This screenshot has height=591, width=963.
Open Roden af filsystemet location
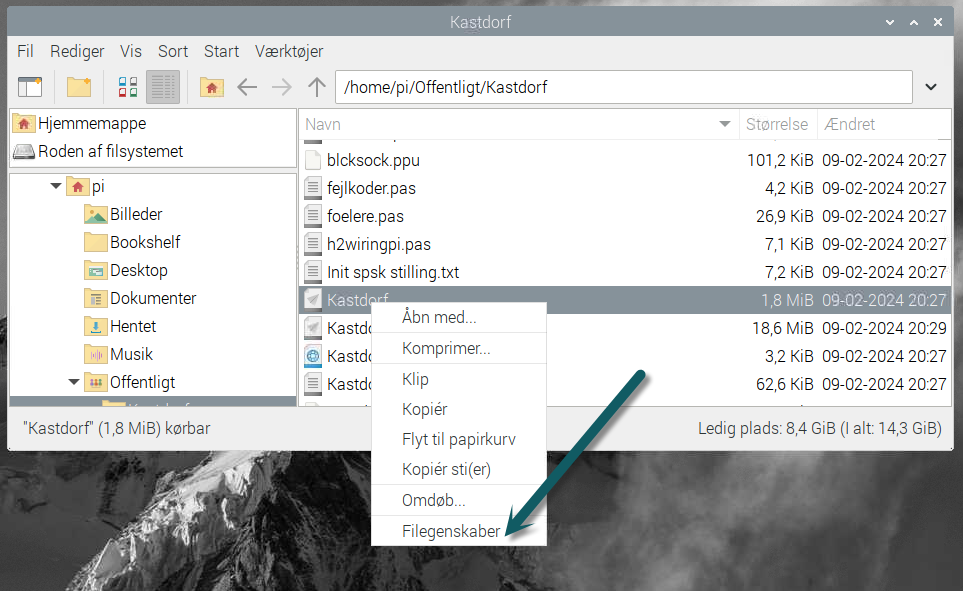(x=110, y=152)
